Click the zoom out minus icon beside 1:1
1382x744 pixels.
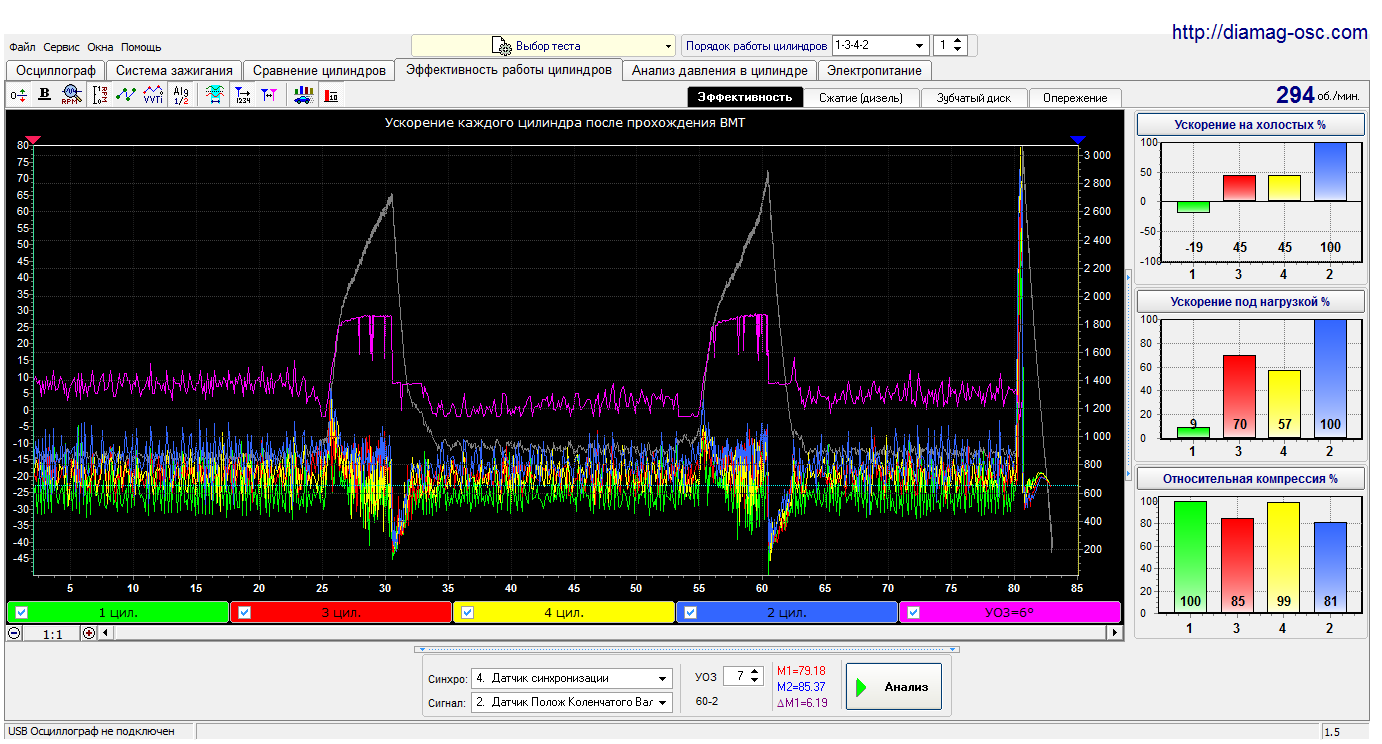tap(14, 633)
